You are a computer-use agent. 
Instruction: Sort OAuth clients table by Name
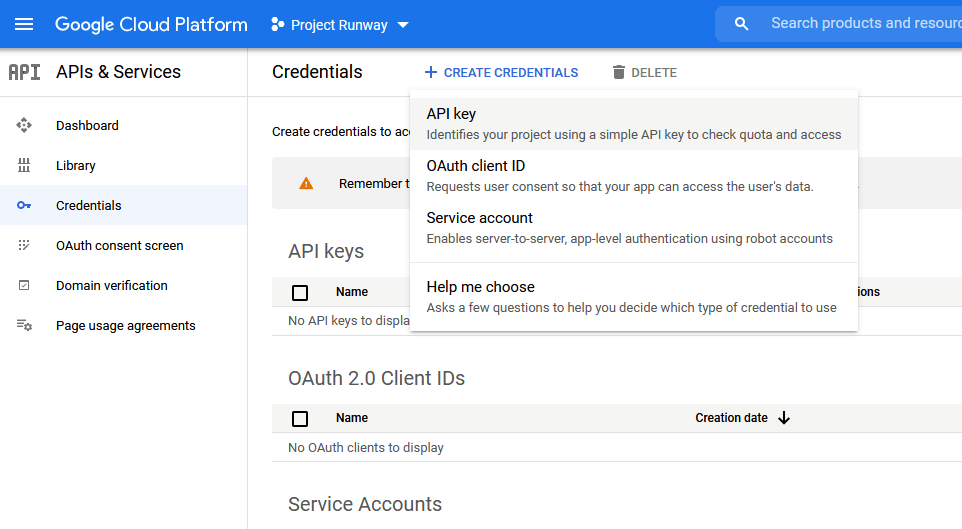pyautogui.click(x=352, y=418)
